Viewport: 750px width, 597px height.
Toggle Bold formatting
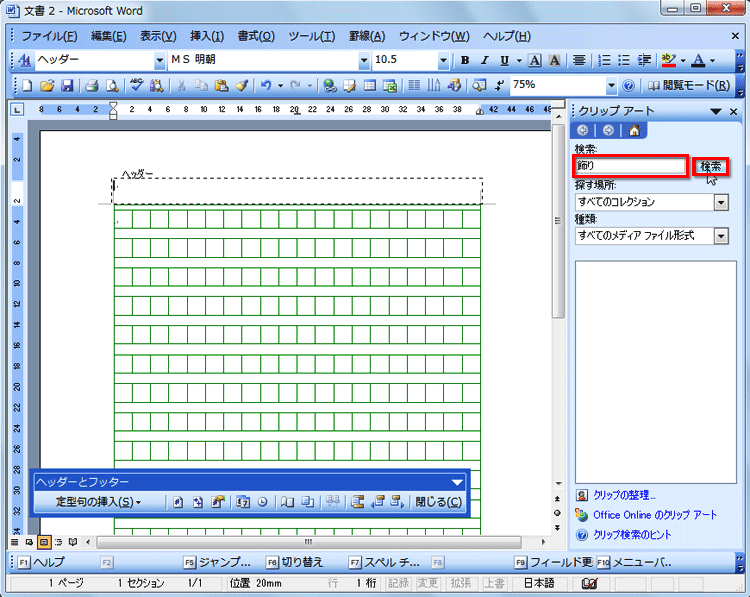(x=464, y=60)
